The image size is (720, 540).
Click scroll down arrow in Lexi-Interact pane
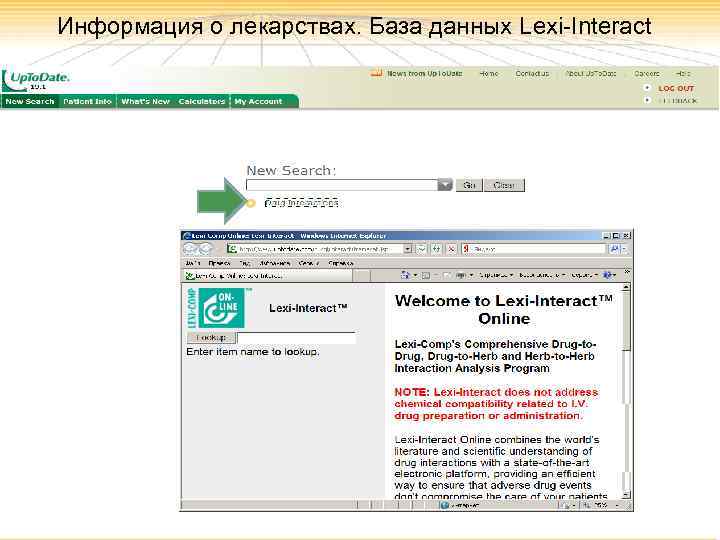pyautogui.click(x=625, y=495)
